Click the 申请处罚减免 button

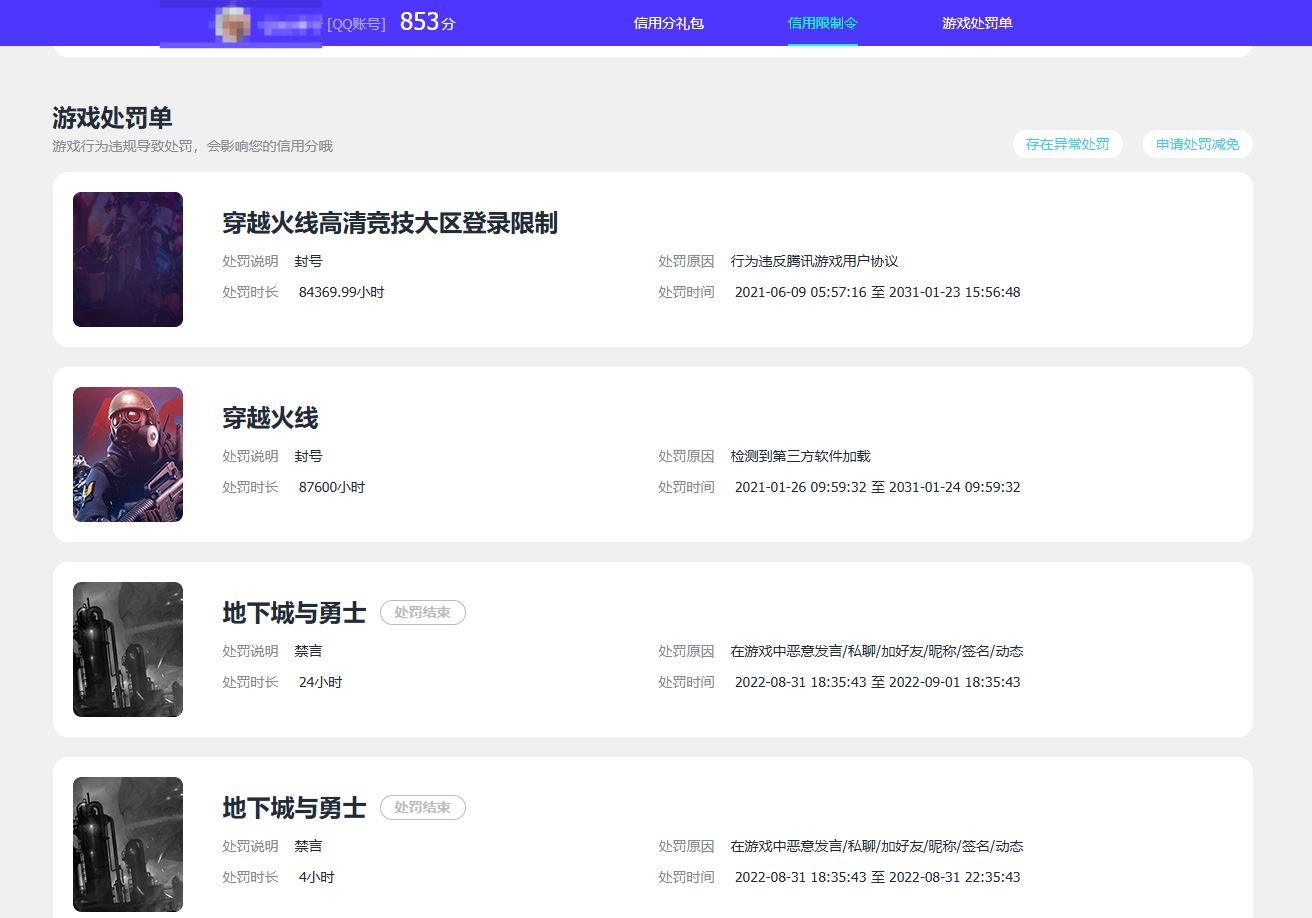(x=1198, y=144)
